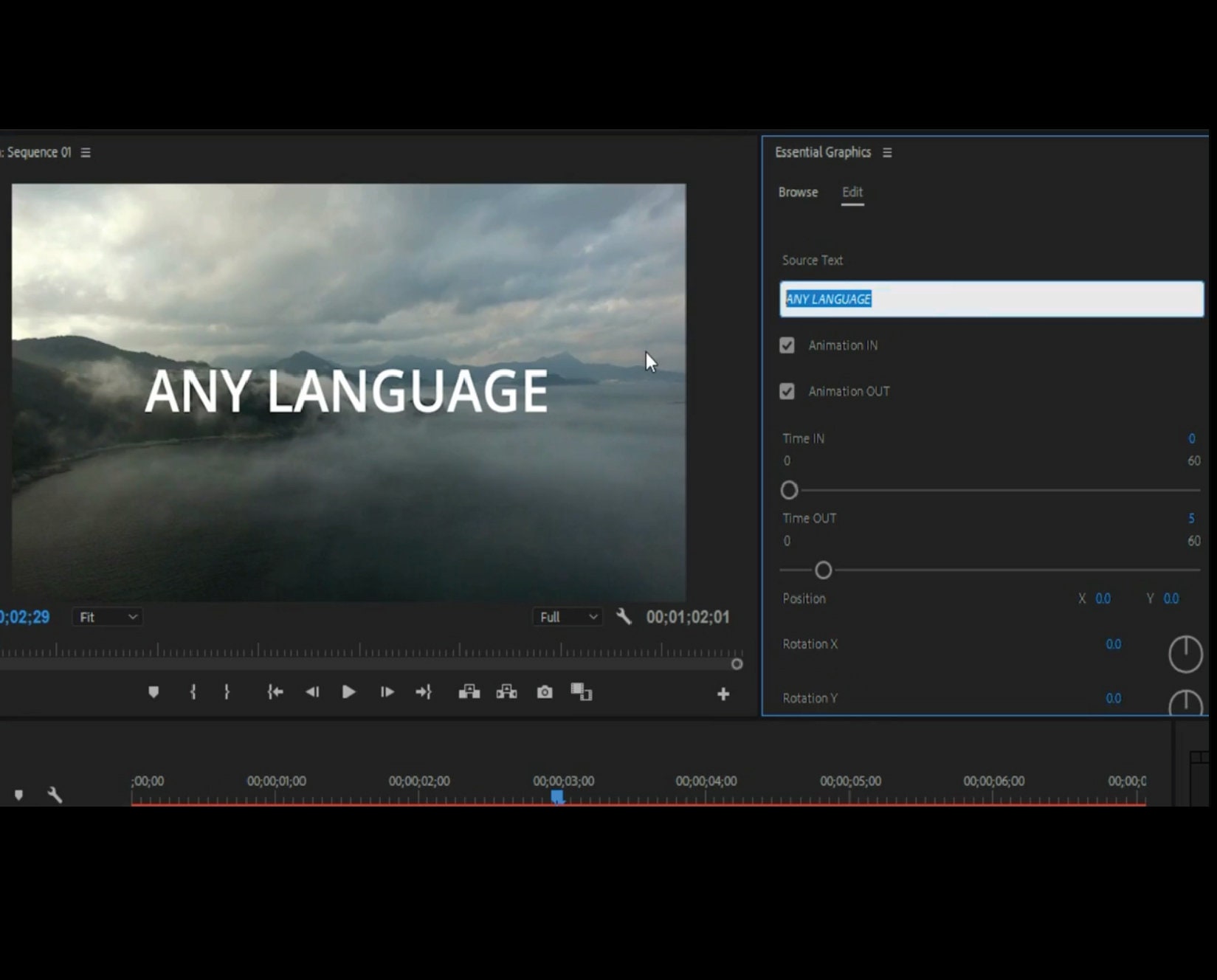The width and height of the screenshot is (1217, 980).
Task: Open the Fit zoom level dropdown
Action: [107, 617]
